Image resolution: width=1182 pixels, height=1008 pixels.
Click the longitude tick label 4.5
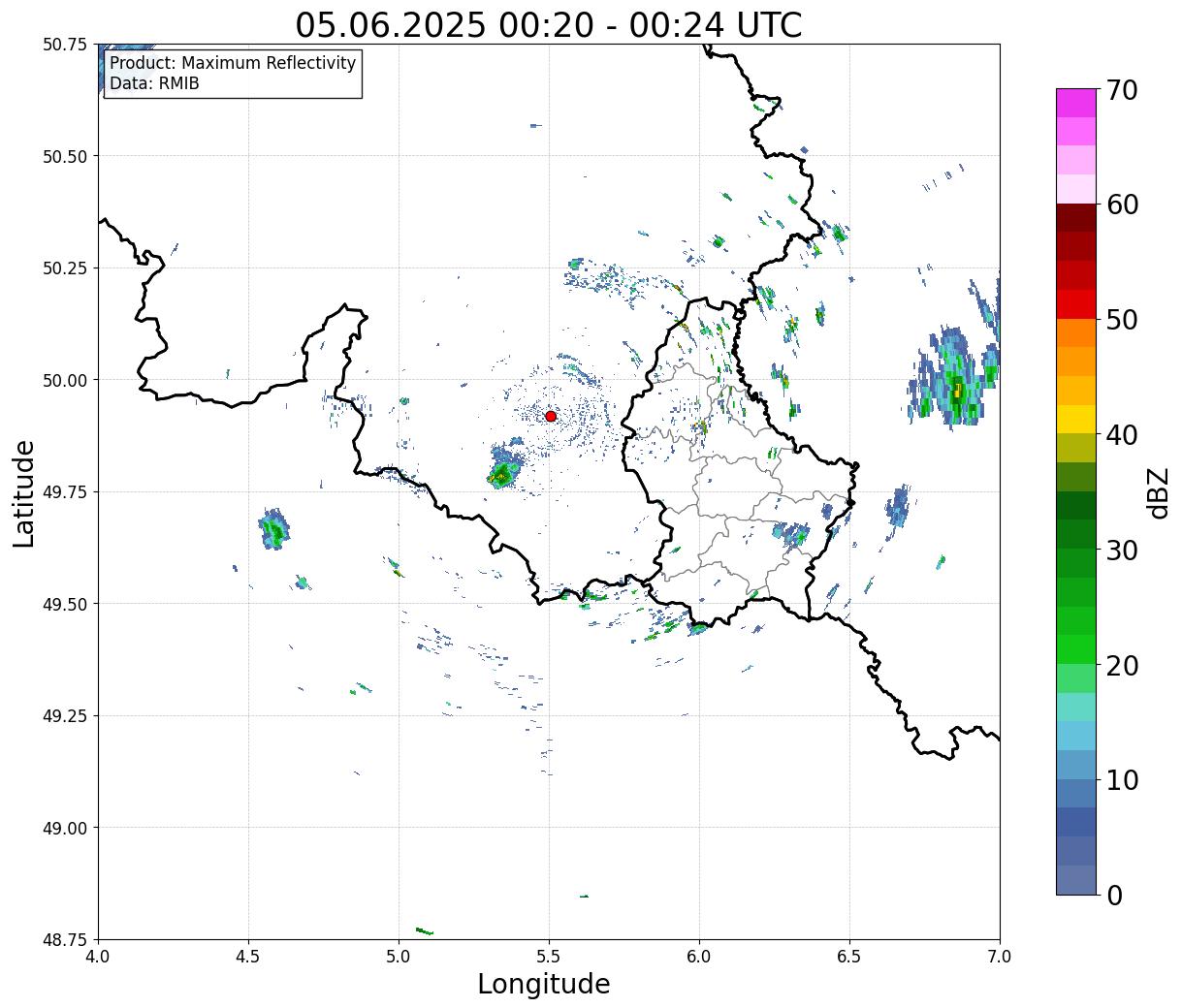click(x=248, y=957)
